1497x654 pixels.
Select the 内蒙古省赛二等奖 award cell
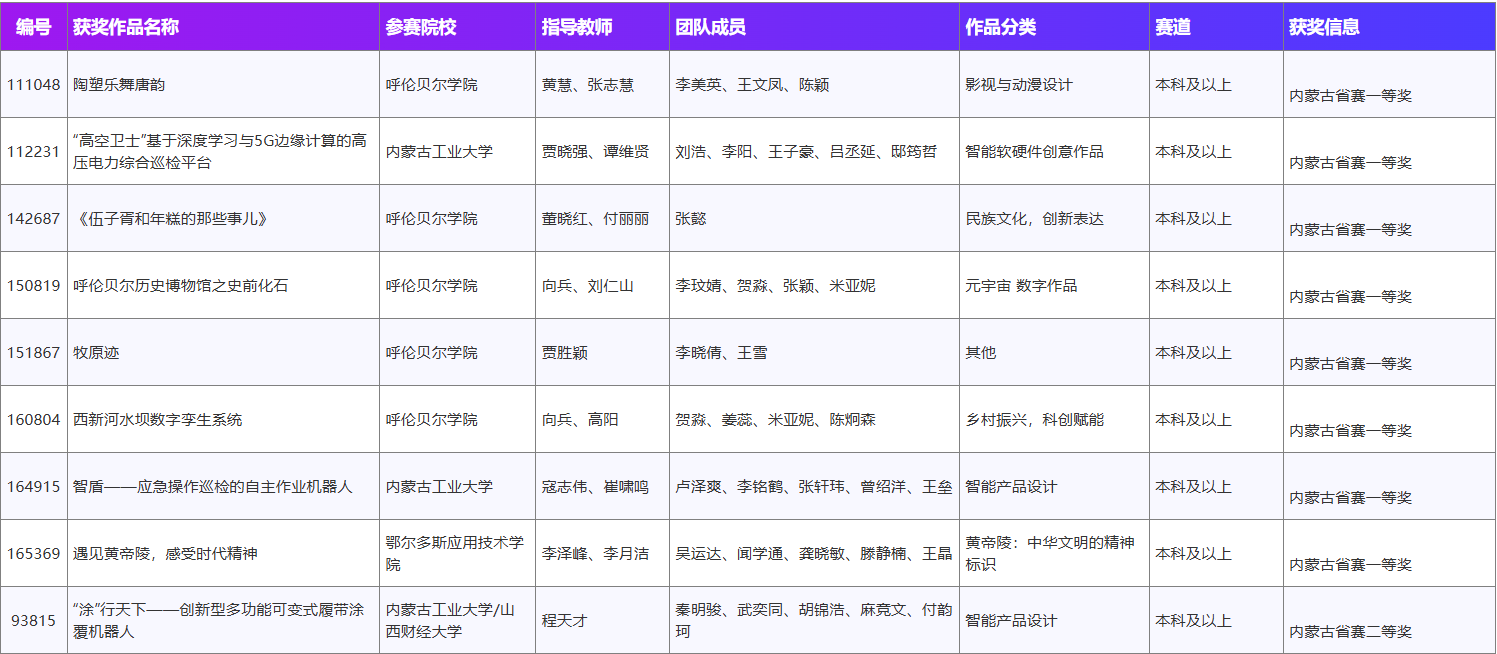coord(1350,631)
